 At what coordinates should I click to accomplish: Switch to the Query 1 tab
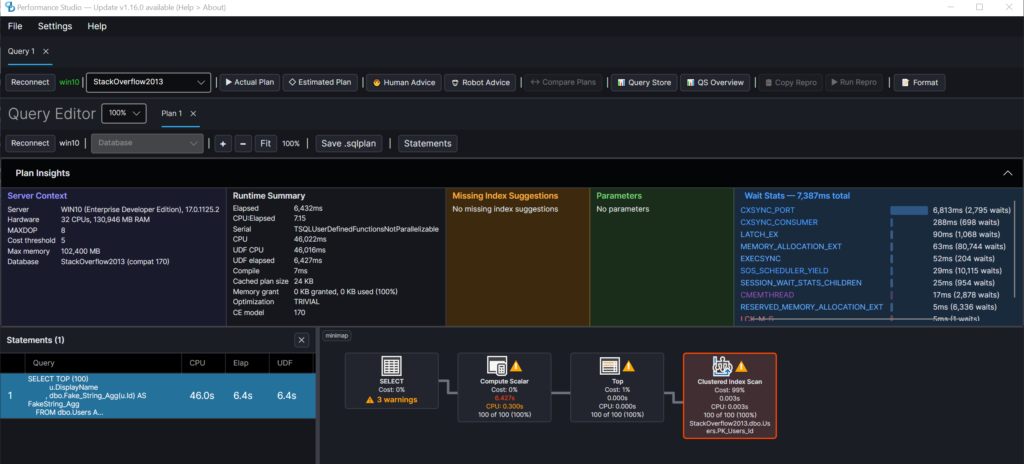coord(22,52)
